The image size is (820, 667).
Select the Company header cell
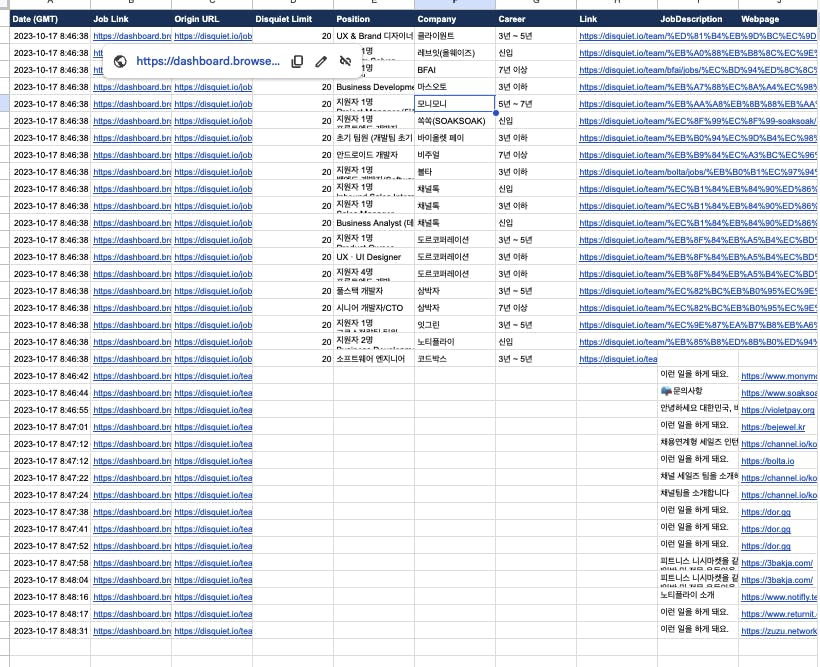pos(455,19)
